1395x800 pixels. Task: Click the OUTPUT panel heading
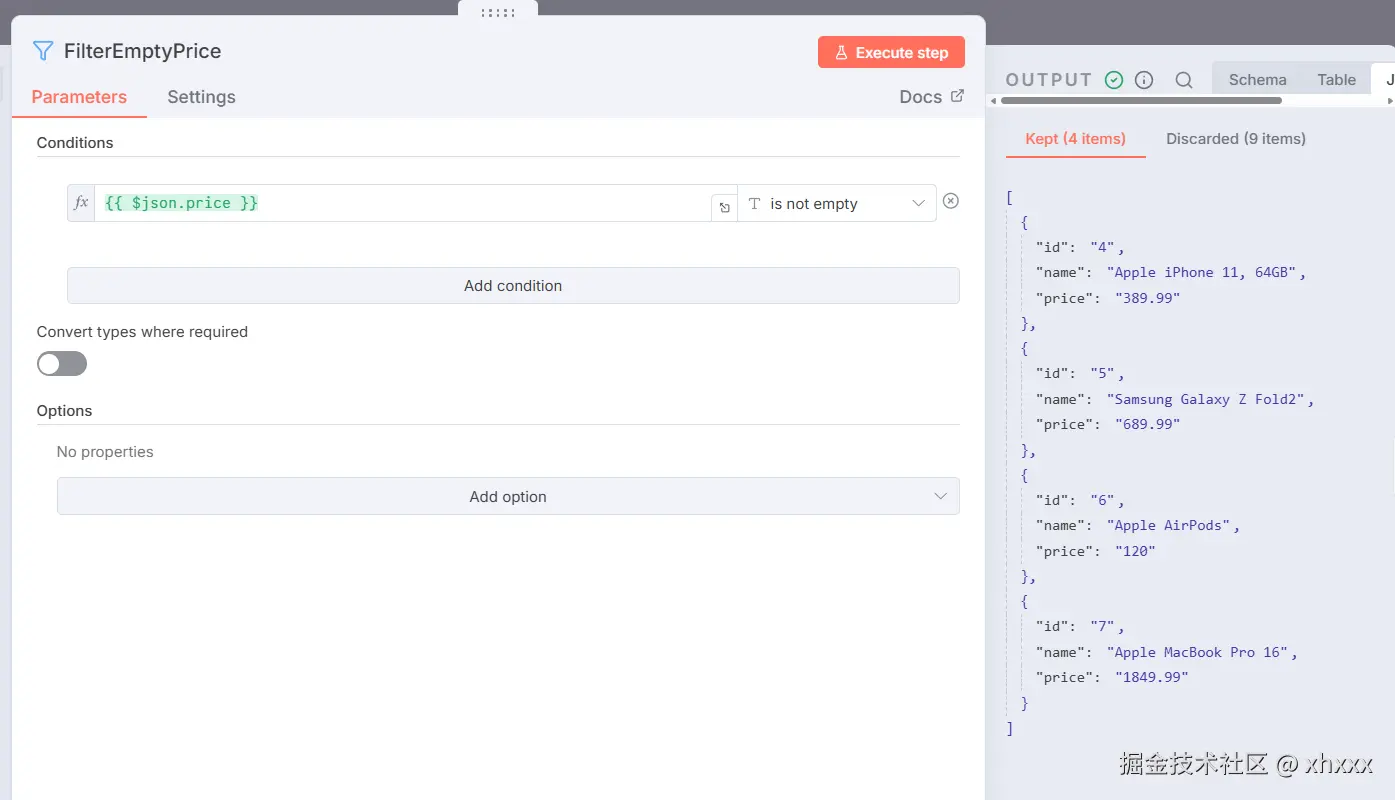pyautogui.click(x=1049, y=80)
